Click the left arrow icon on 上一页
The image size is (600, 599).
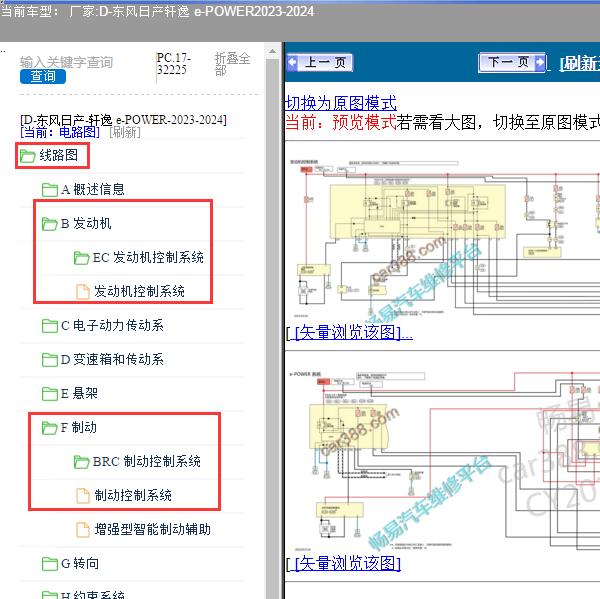click(x=293, y=62)
